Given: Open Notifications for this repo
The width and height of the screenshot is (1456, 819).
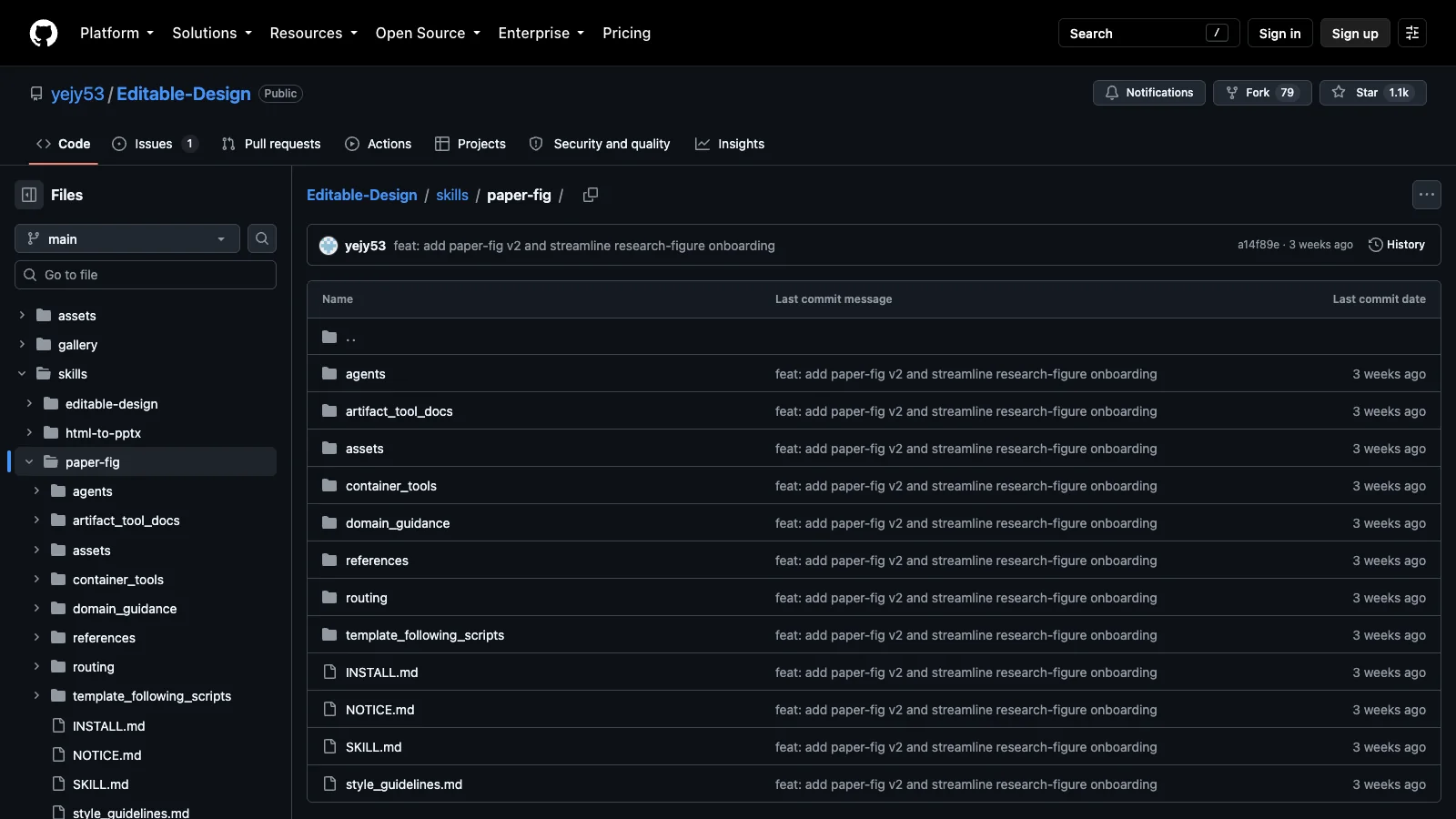Looking at the screenshot, I should pyautogui.click(x=1149, y=93).
